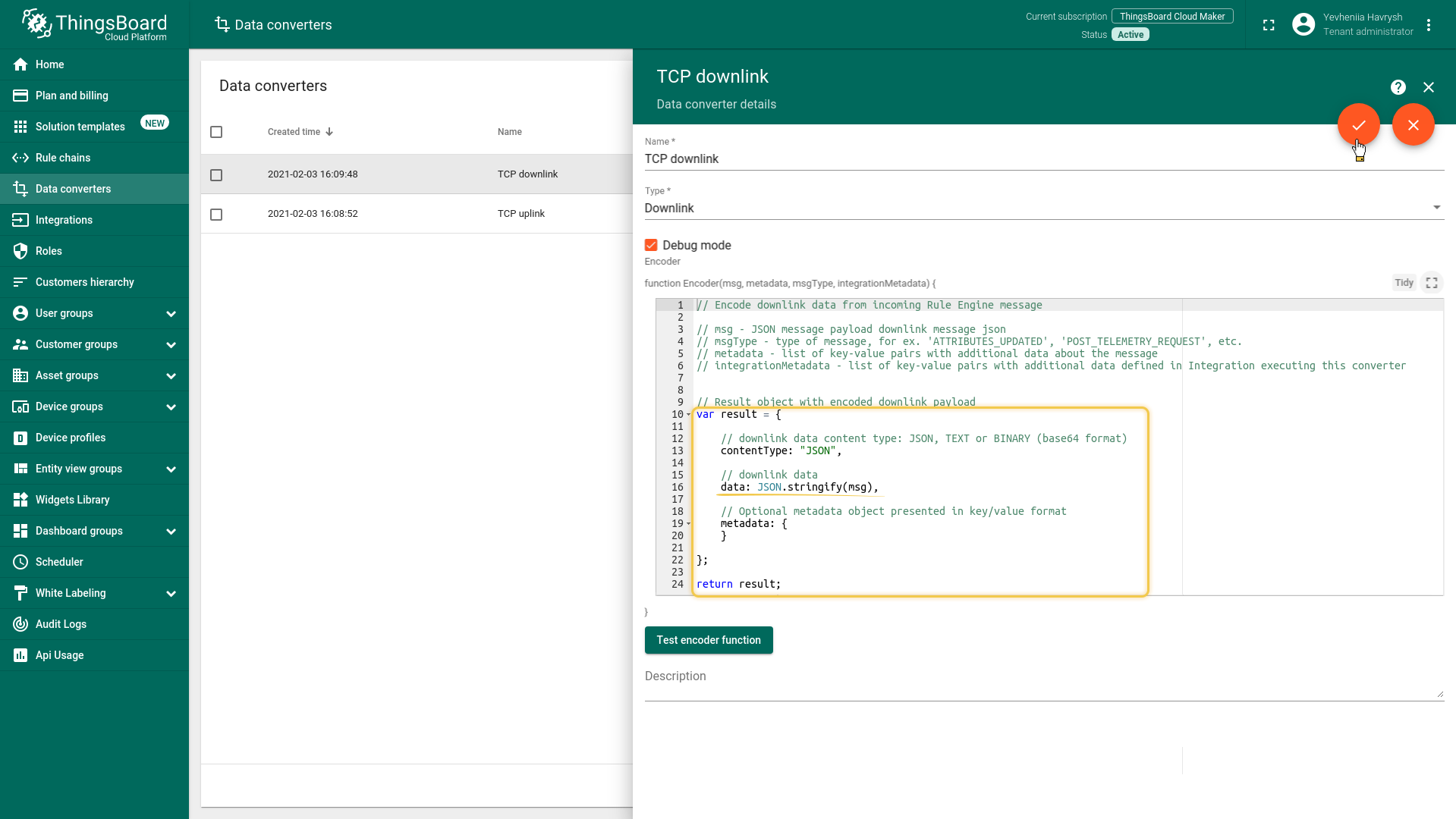Tick the checkbox for TCP uplink row
1456x819 pixels.
(216, 215)
